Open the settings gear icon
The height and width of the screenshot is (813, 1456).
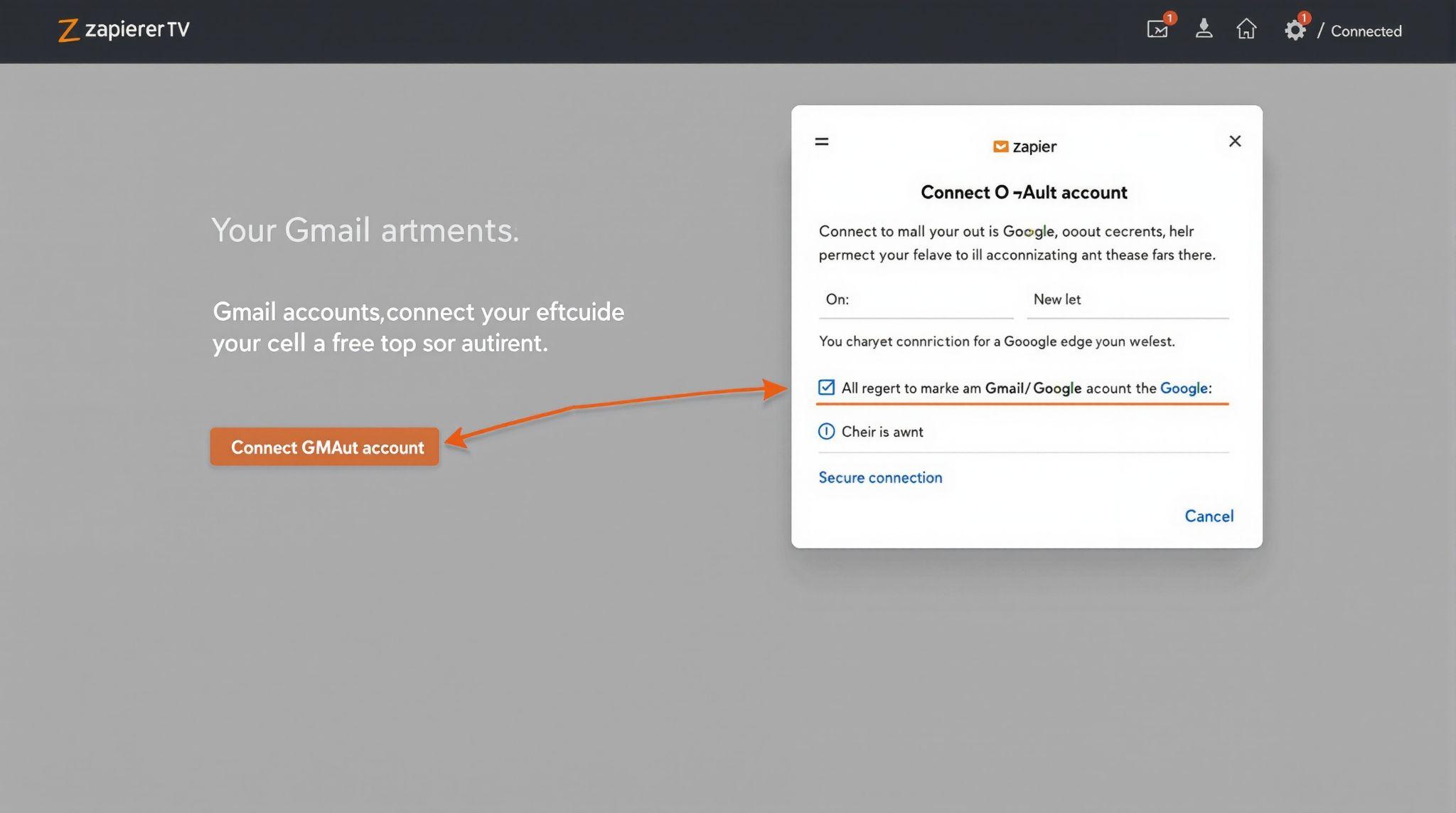point(1295,30)
